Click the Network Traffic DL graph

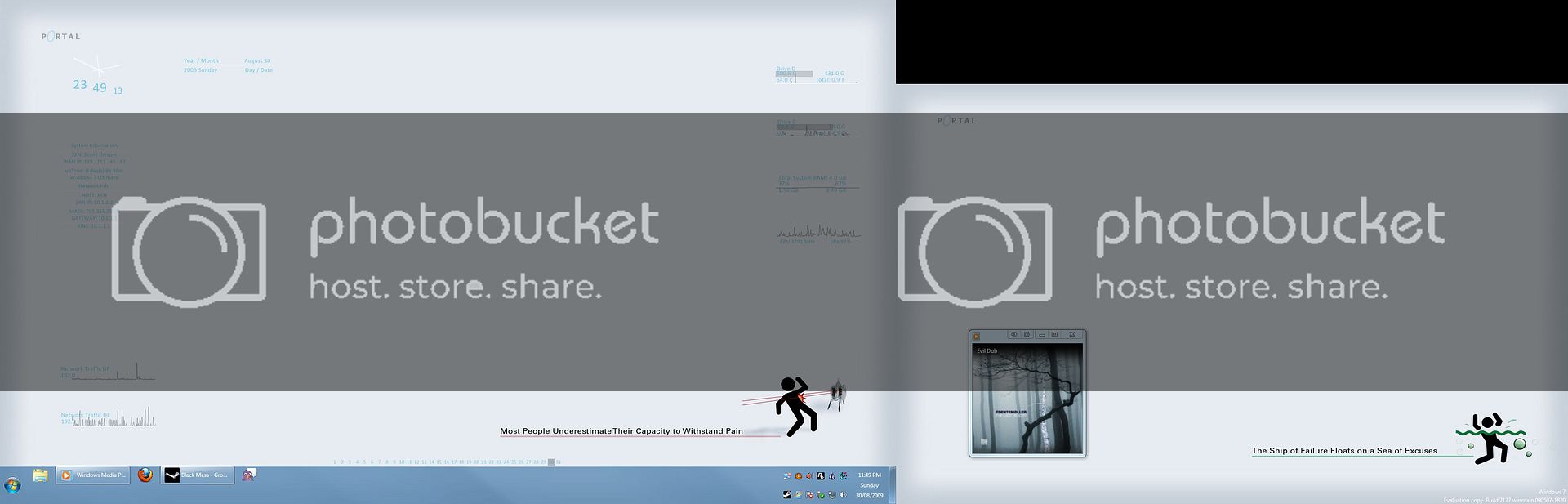tap(113, 417)
